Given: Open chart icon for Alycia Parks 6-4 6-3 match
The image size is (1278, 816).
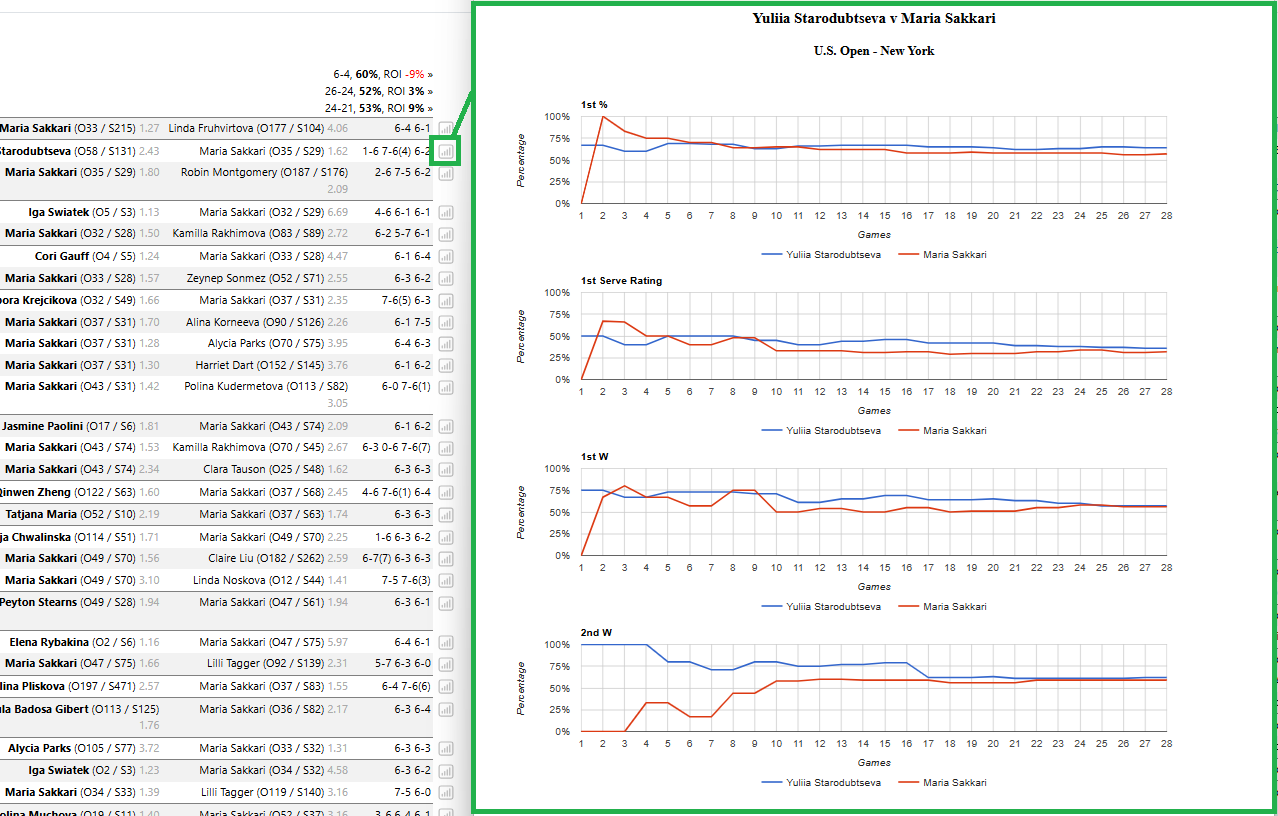Looking at the screenshot, I should click(445, 344).
